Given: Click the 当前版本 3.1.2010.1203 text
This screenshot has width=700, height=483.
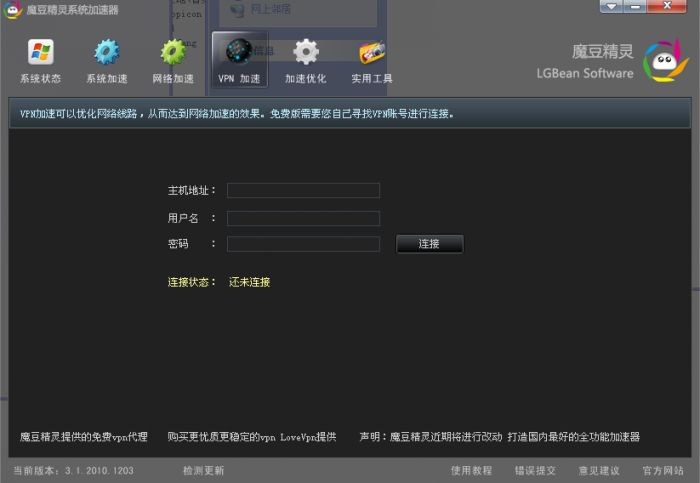Looking at the screenshot, I should [x=74, y=471].
